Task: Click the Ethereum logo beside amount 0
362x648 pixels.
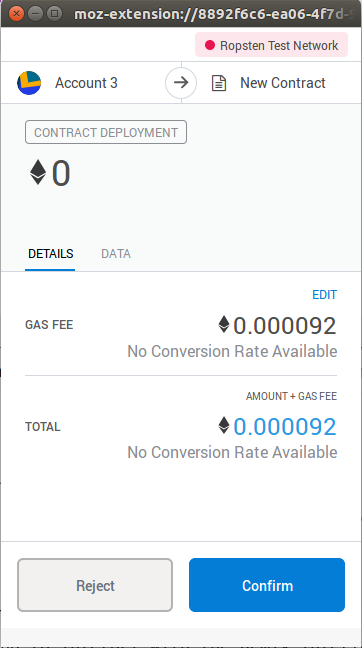Action: 38,172
